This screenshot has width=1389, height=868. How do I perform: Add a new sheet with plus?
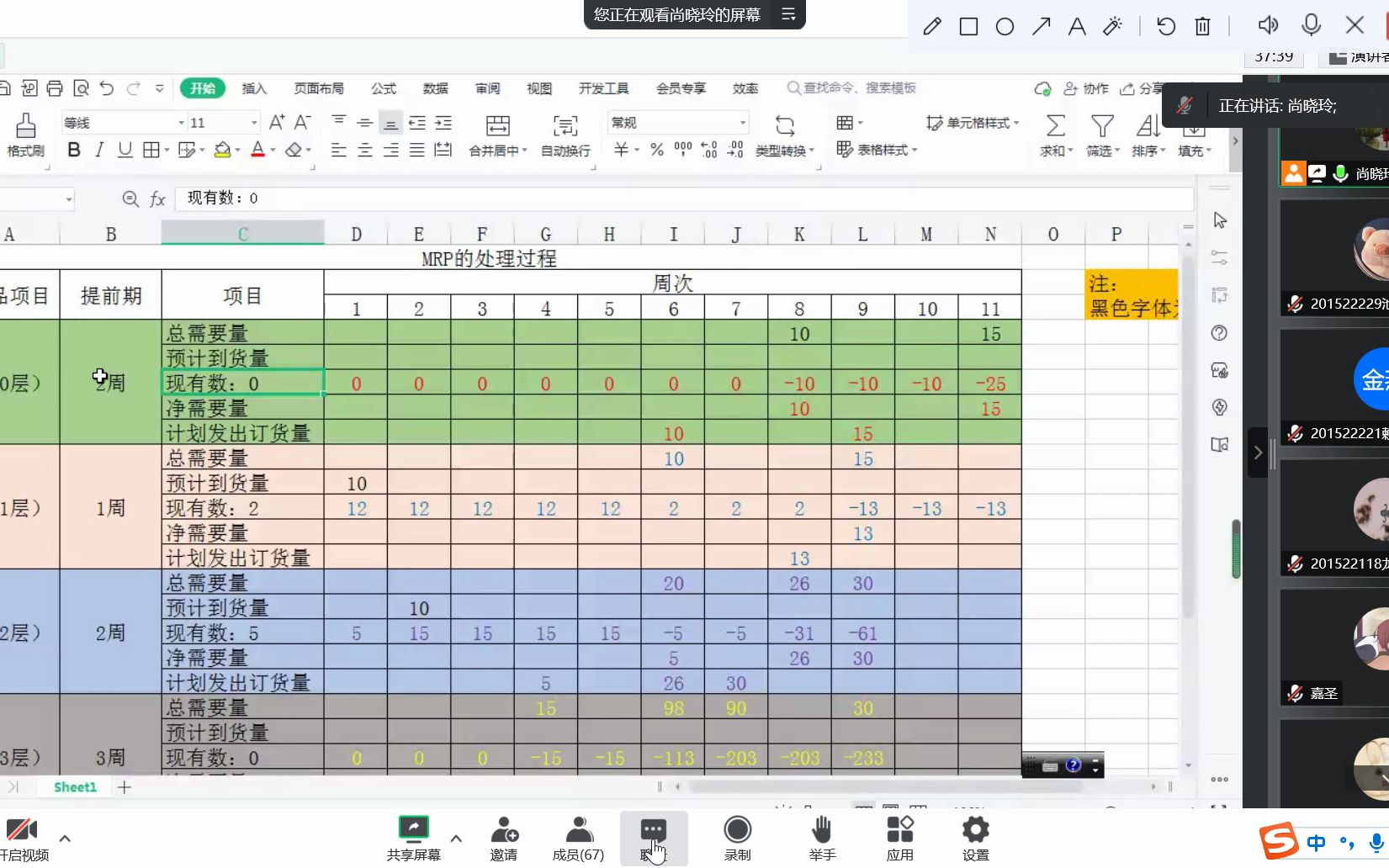click(125, 787)
